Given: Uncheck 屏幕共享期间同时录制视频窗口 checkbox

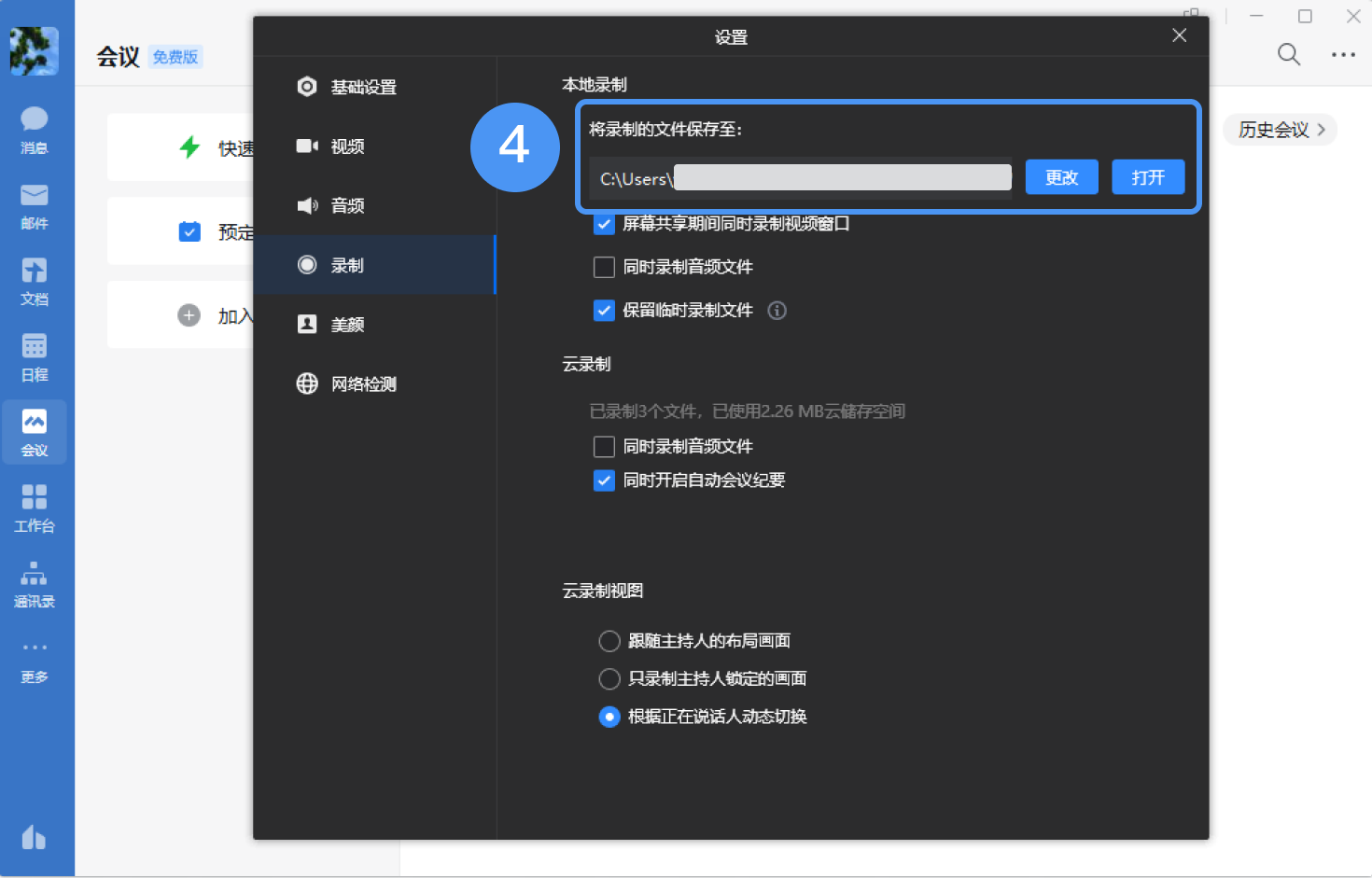Looking at the screenshot, I should pyautogui.click(x=605, y=224).
